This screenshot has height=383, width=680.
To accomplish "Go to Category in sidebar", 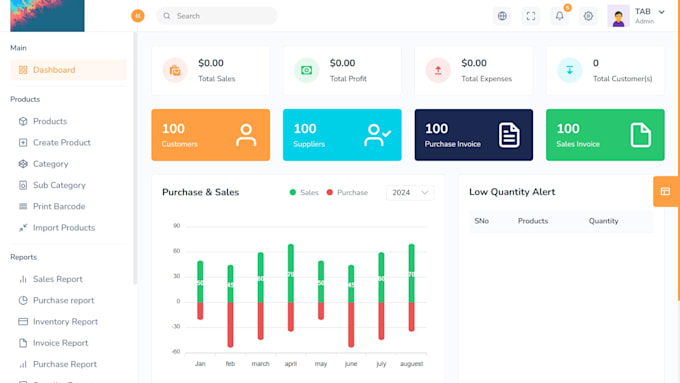I will click(50, 164).
